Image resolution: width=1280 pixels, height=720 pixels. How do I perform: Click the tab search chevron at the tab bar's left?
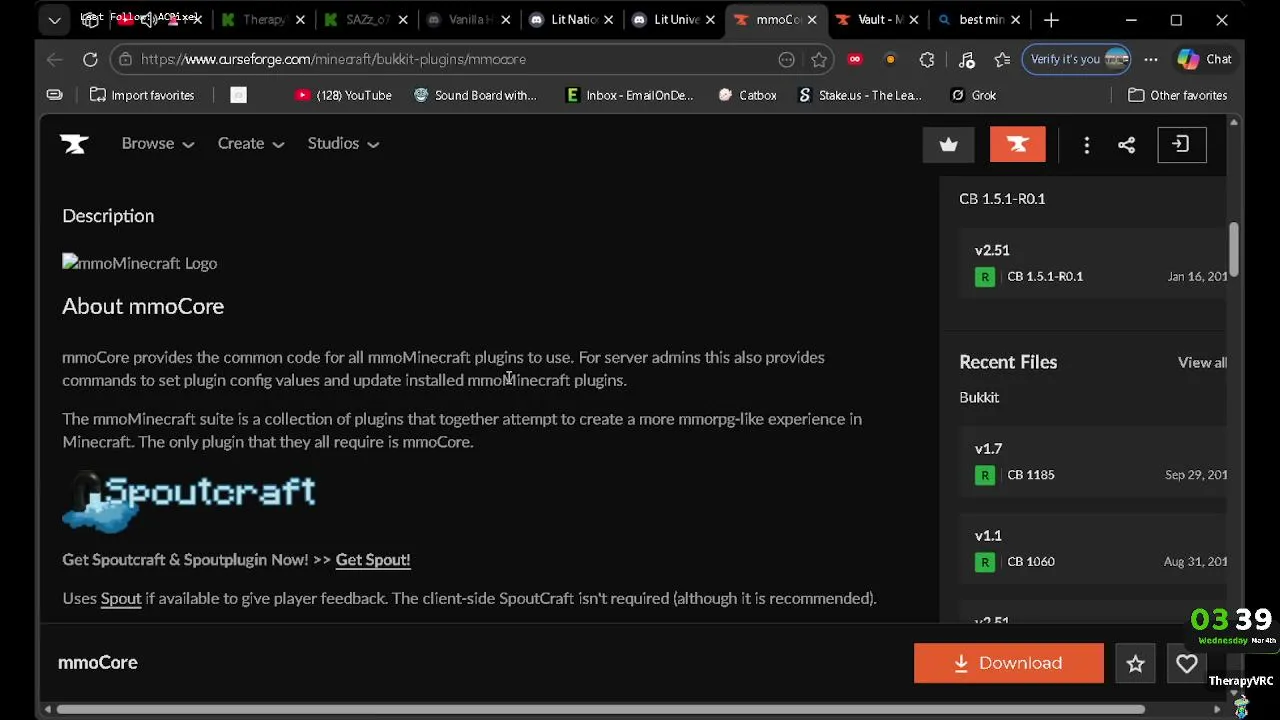point(54,19)
